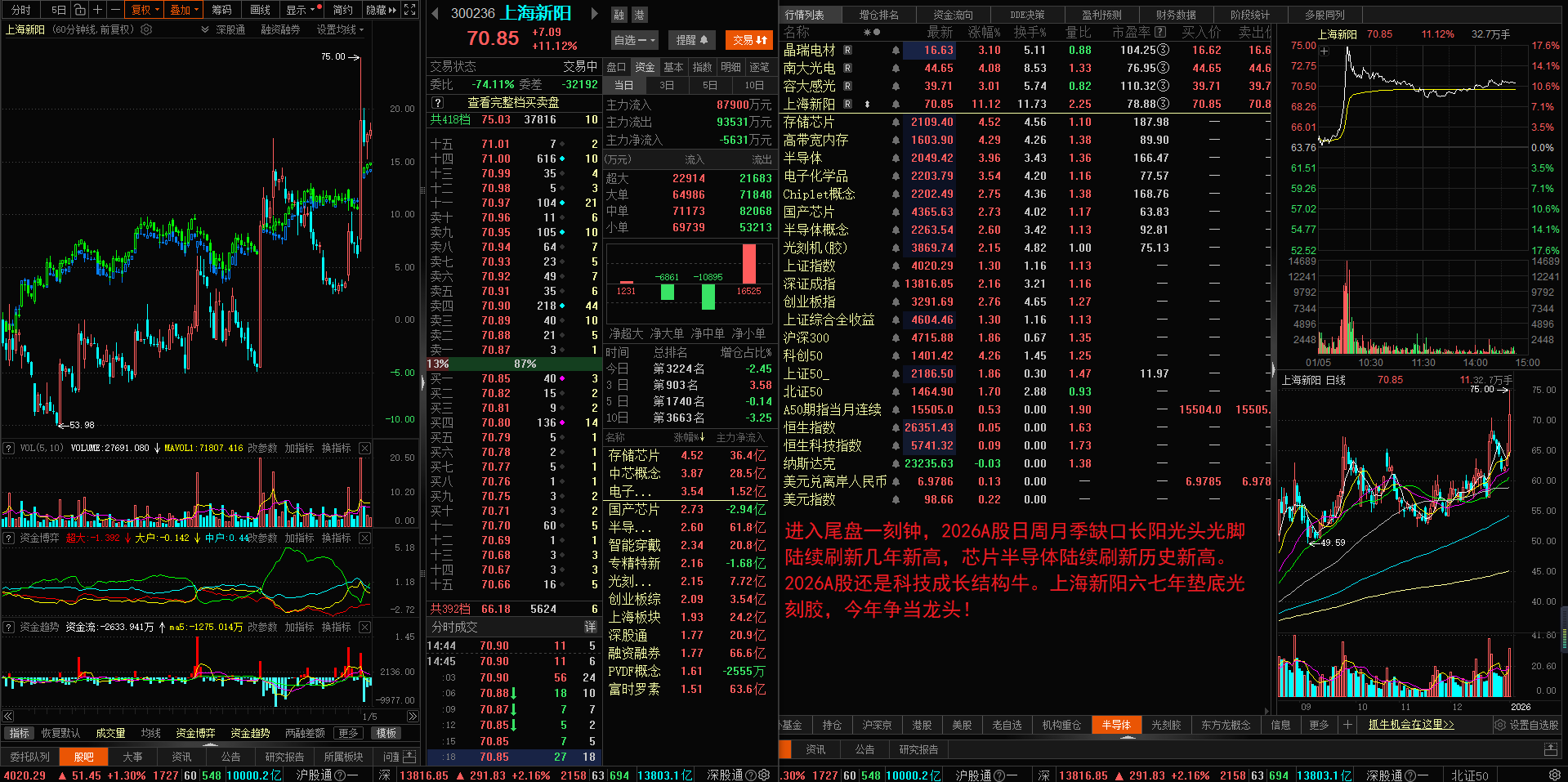Sort table by 涨幅% column header

click(x=984, y=32)
